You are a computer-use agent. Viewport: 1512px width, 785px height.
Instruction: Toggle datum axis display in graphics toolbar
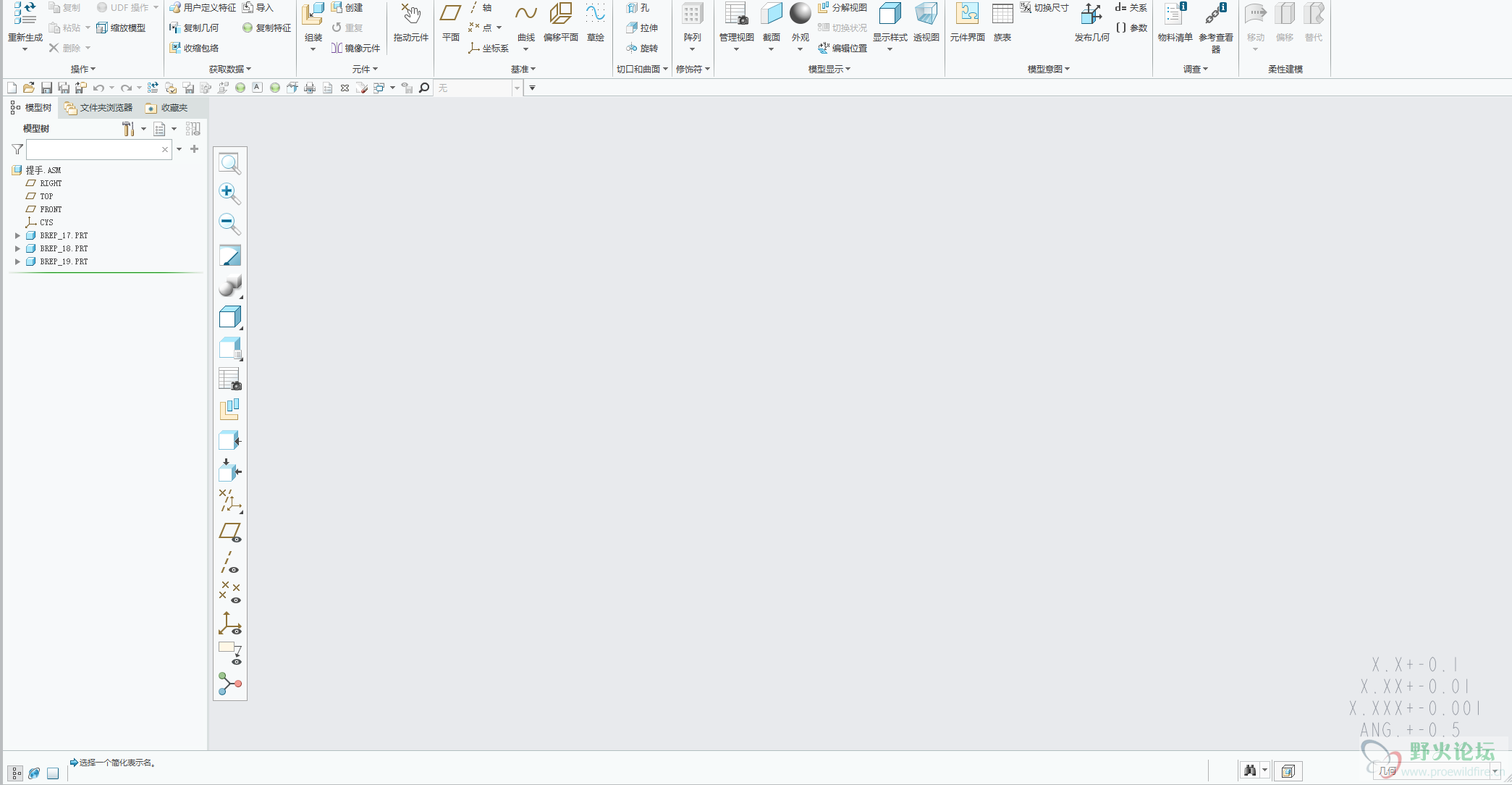(x=229, y=563)
